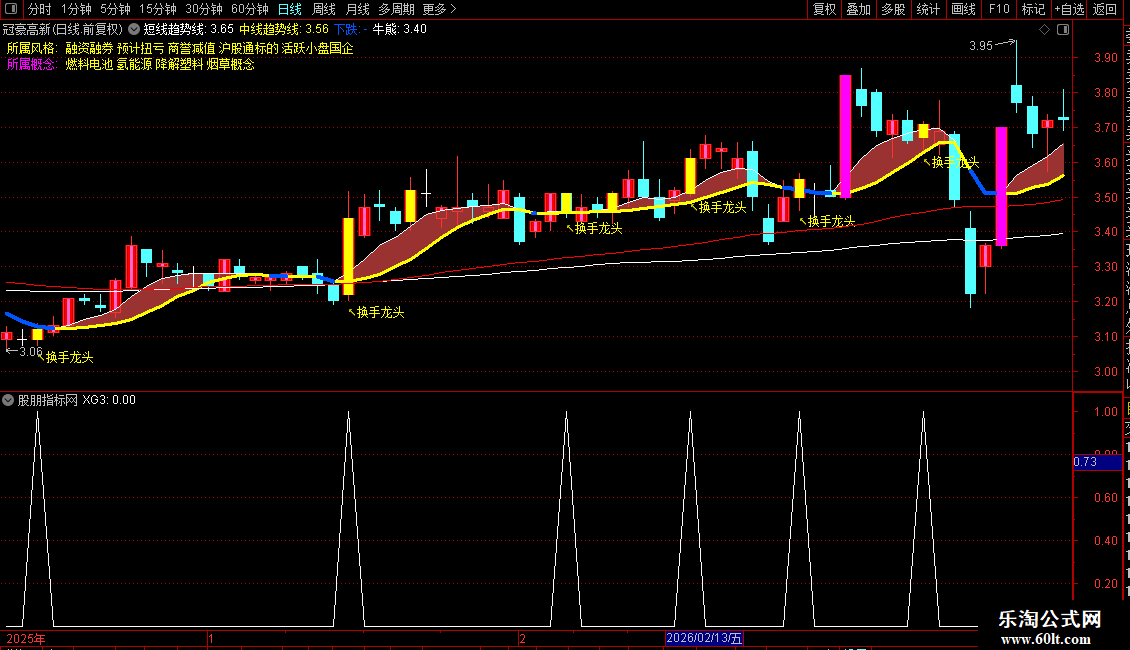Click the 换手龙头 signal below yellow candle at 3.20
This screenshot has height=650, width=1130.
point(381,313)
